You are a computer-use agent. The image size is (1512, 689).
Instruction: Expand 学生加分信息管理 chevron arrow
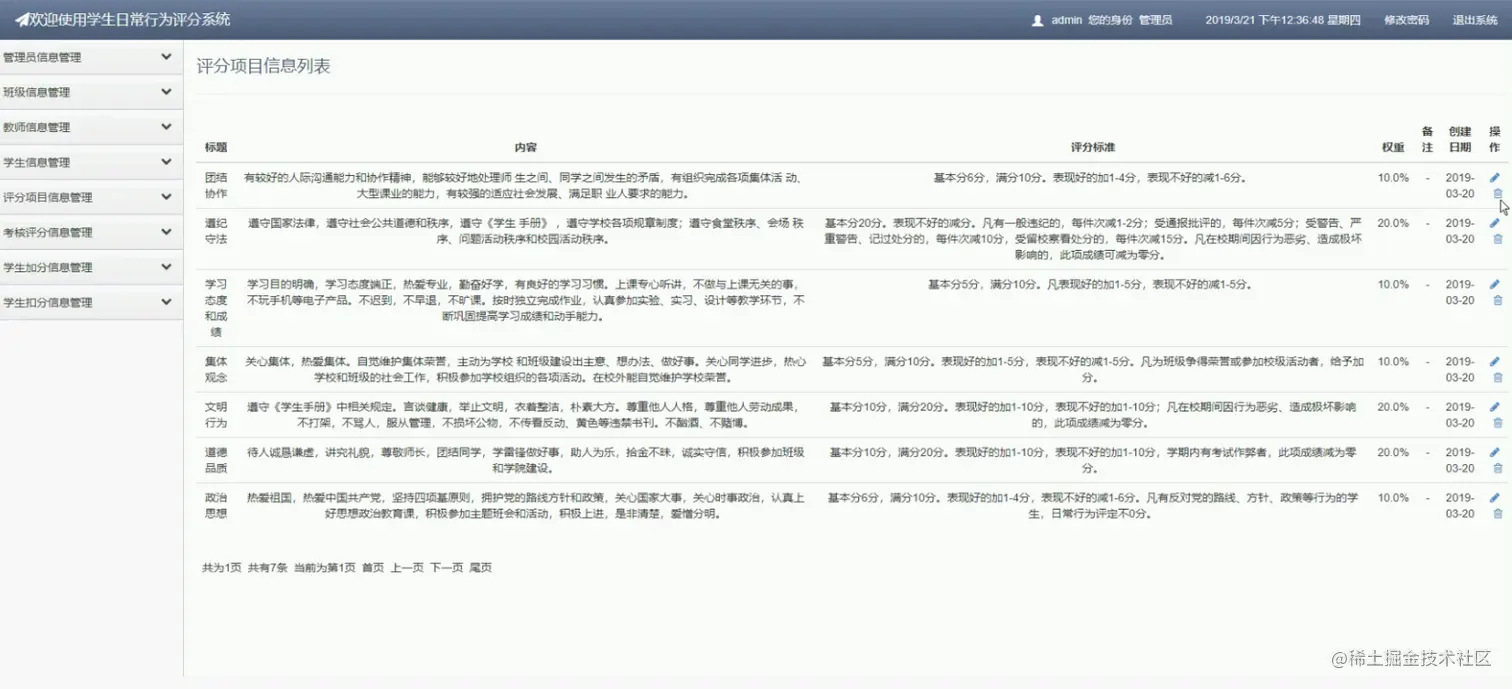(166, 267)
